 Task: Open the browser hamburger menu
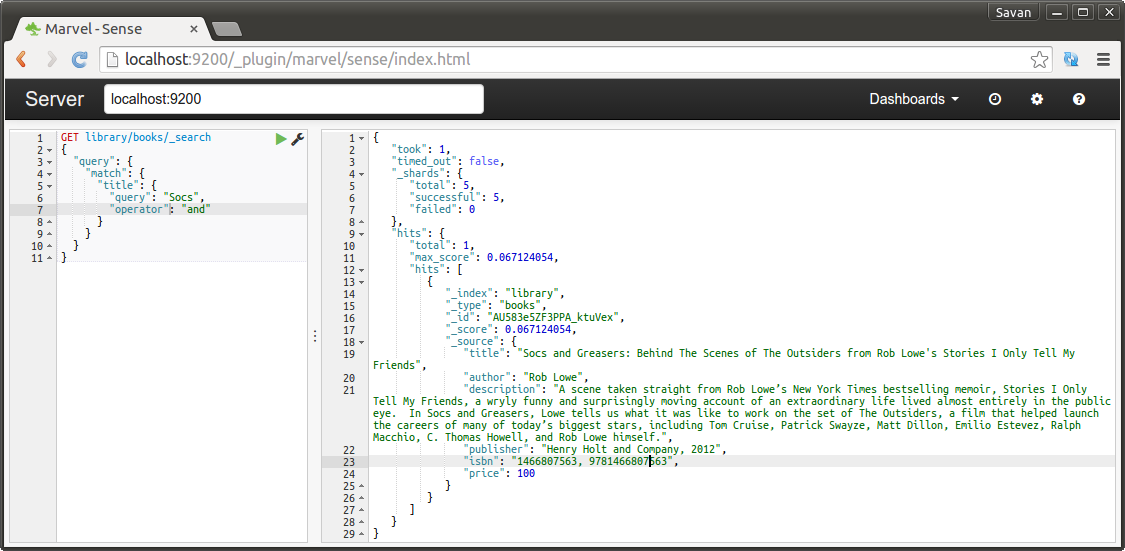point(1103,60)
